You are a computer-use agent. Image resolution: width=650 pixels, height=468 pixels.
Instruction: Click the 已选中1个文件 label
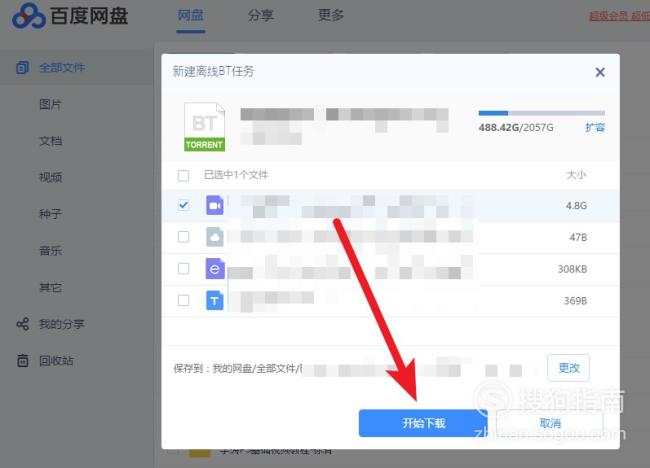click(x=236, y=175)
